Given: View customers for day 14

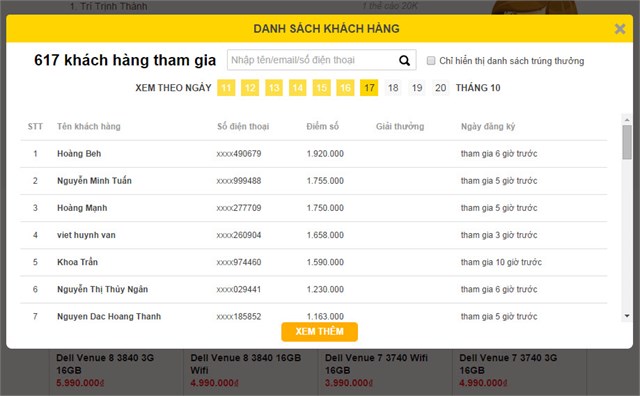Looking at the screenshot, I should 298,88.
